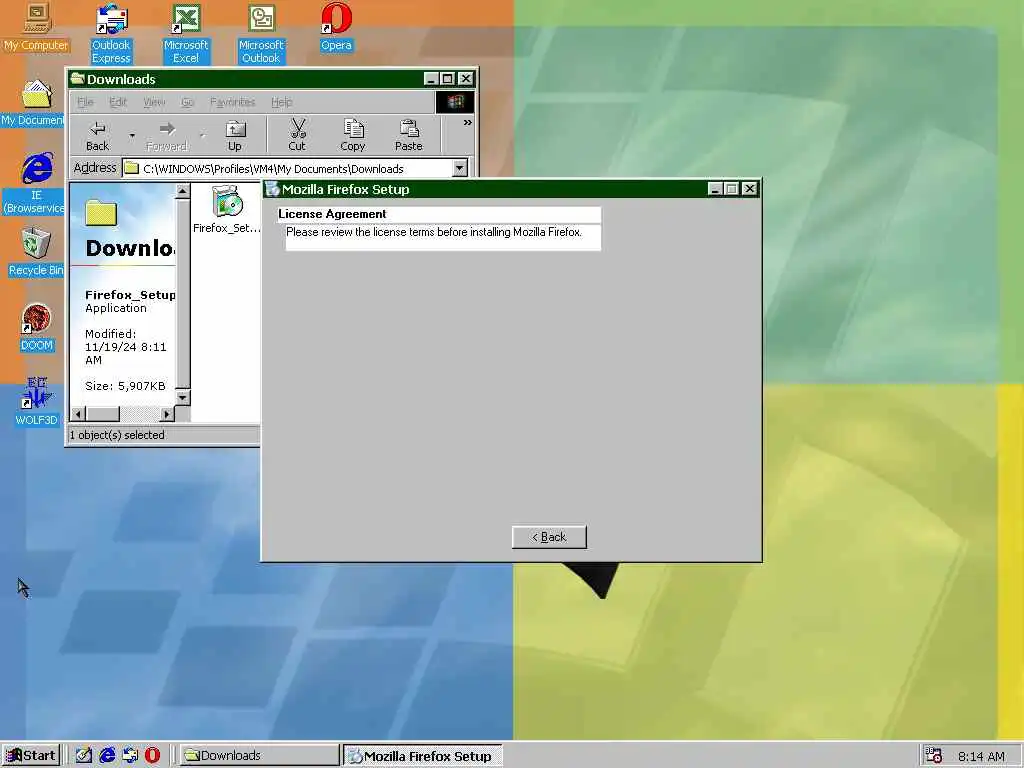Image resolution: width=1024 pixels, height=768 pixels.
Task: Open the Edit menu in Downloads
Action: [x=118, y=102]
